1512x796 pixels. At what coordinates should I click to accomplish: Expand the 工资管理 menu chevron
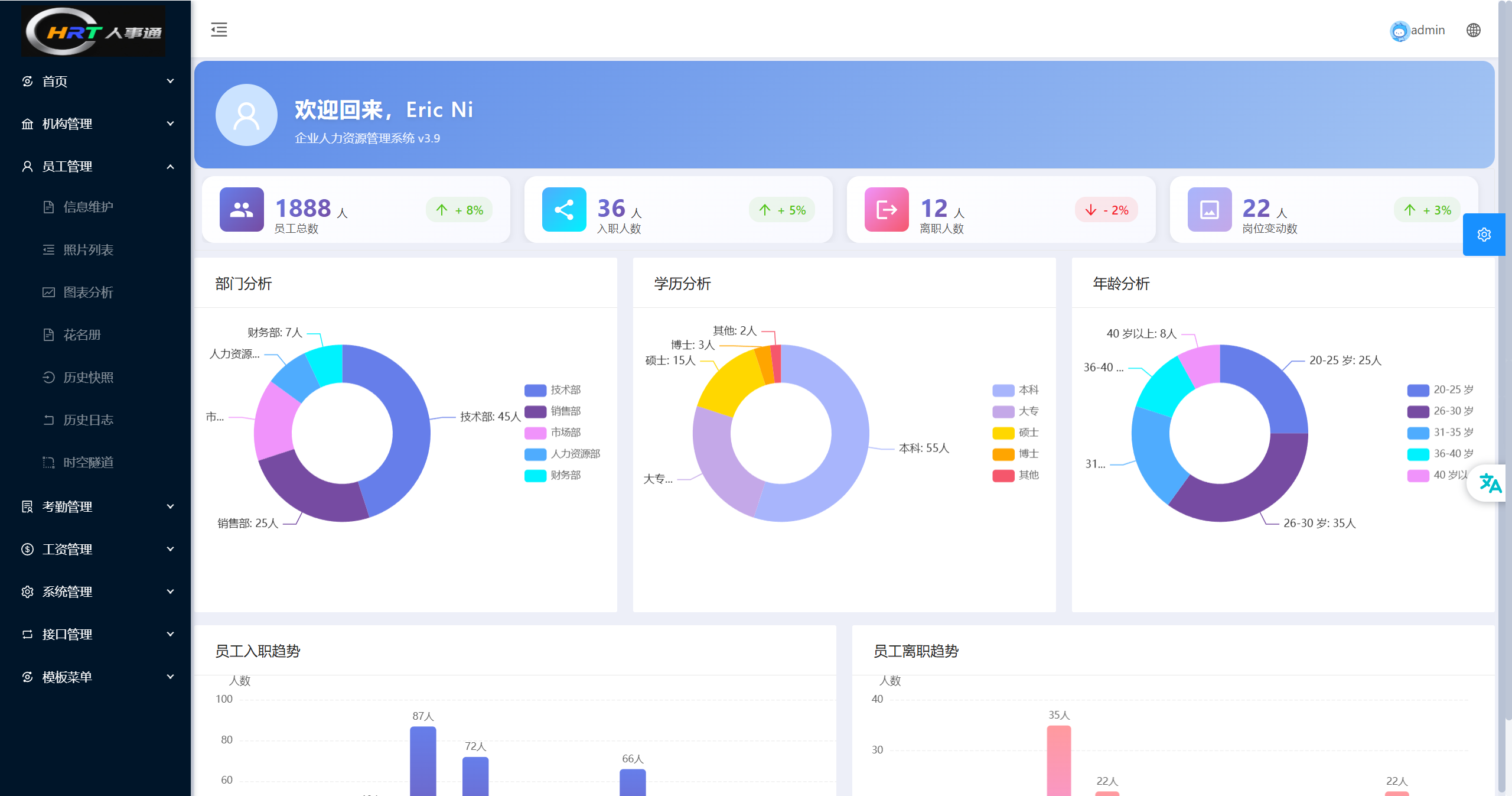[x=171, y=549]
